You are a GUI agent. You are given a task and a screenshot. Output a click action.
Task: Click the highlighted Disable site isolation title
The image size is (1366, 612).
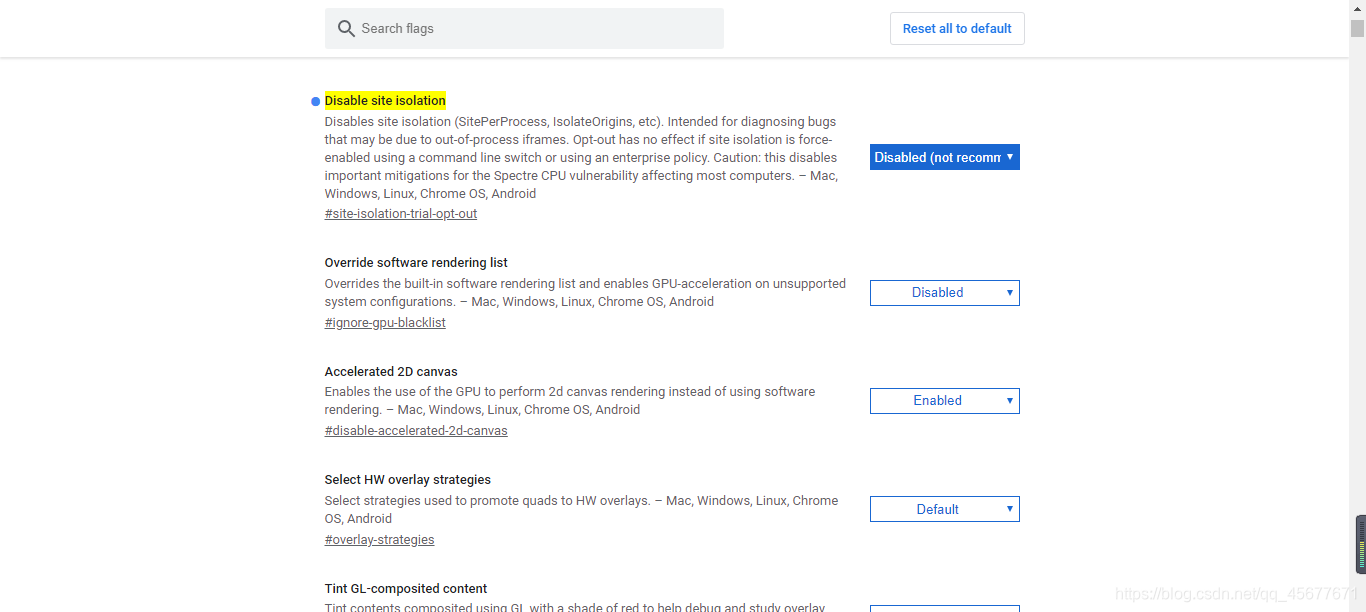385,101
